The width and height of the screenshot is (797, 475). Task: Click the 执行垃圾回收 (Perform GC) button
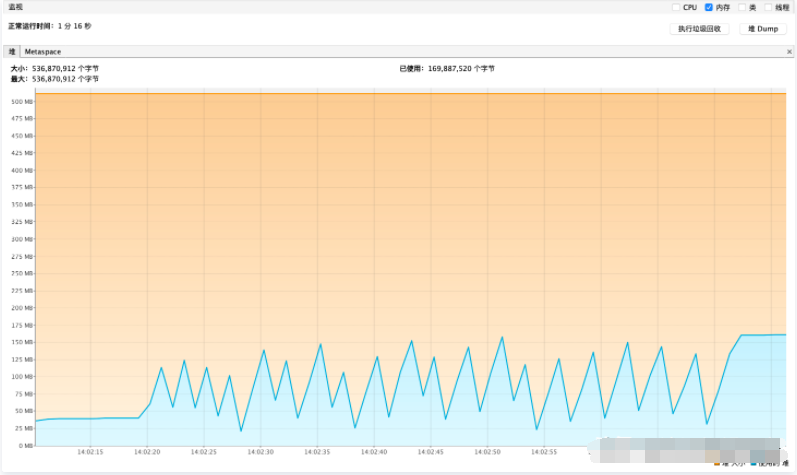pyautogui.click(x=699, y=29)
